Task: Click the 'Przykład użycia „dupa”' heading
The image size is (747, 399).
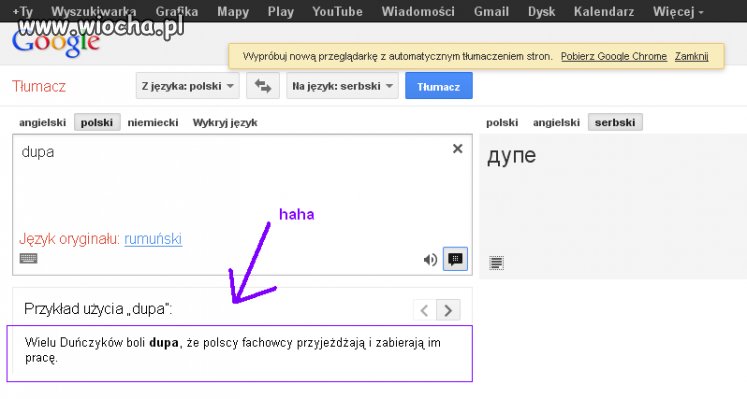Action: pyautogui.click(x=98, y=309)
